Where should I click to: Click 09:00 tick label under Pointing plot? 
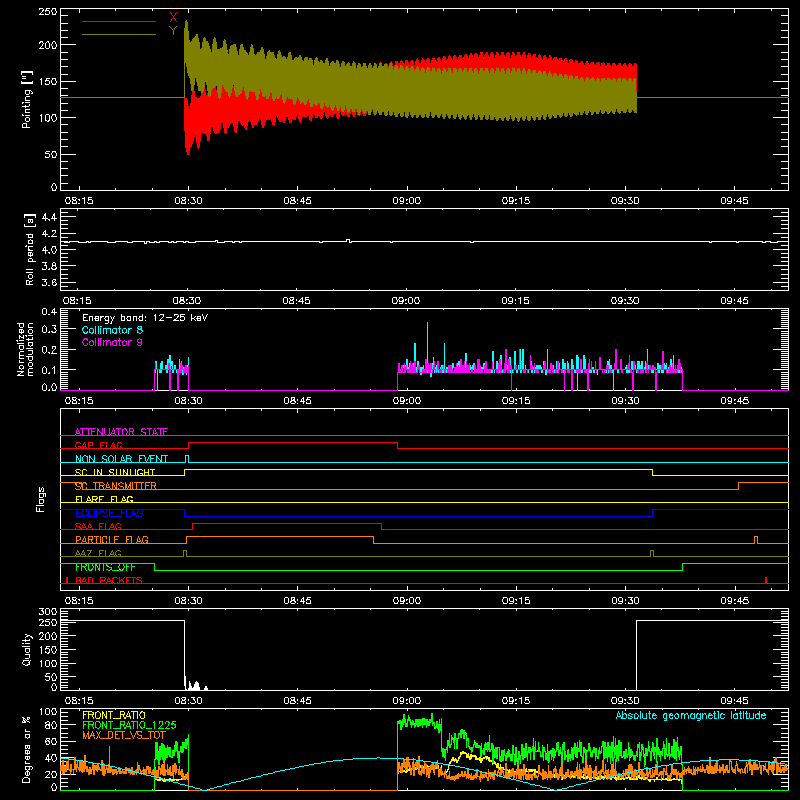(x=407, y=201)
